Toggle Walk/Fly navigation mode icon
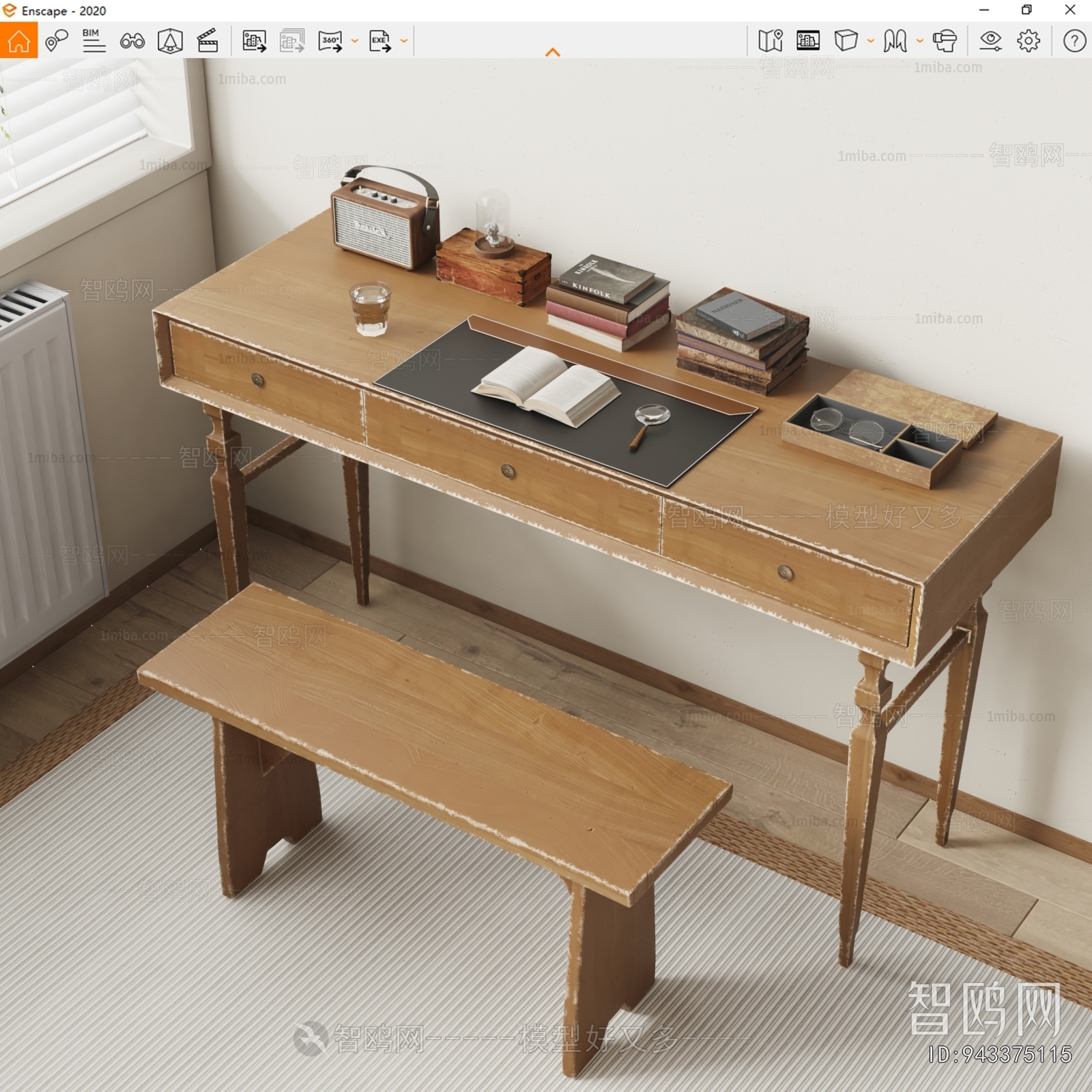This screenshot has width=1092, height=1092. tap(895, 40)
